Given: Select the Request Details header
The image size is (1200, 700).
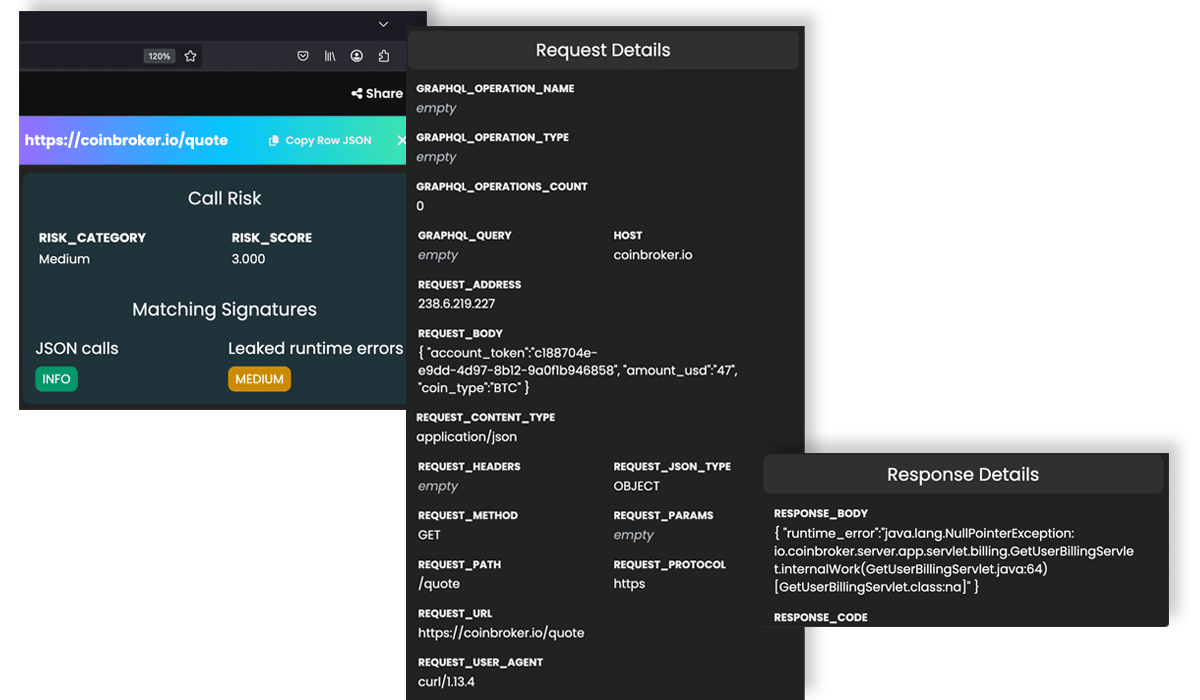Looking at the screenshot, I should coord(603,50).
